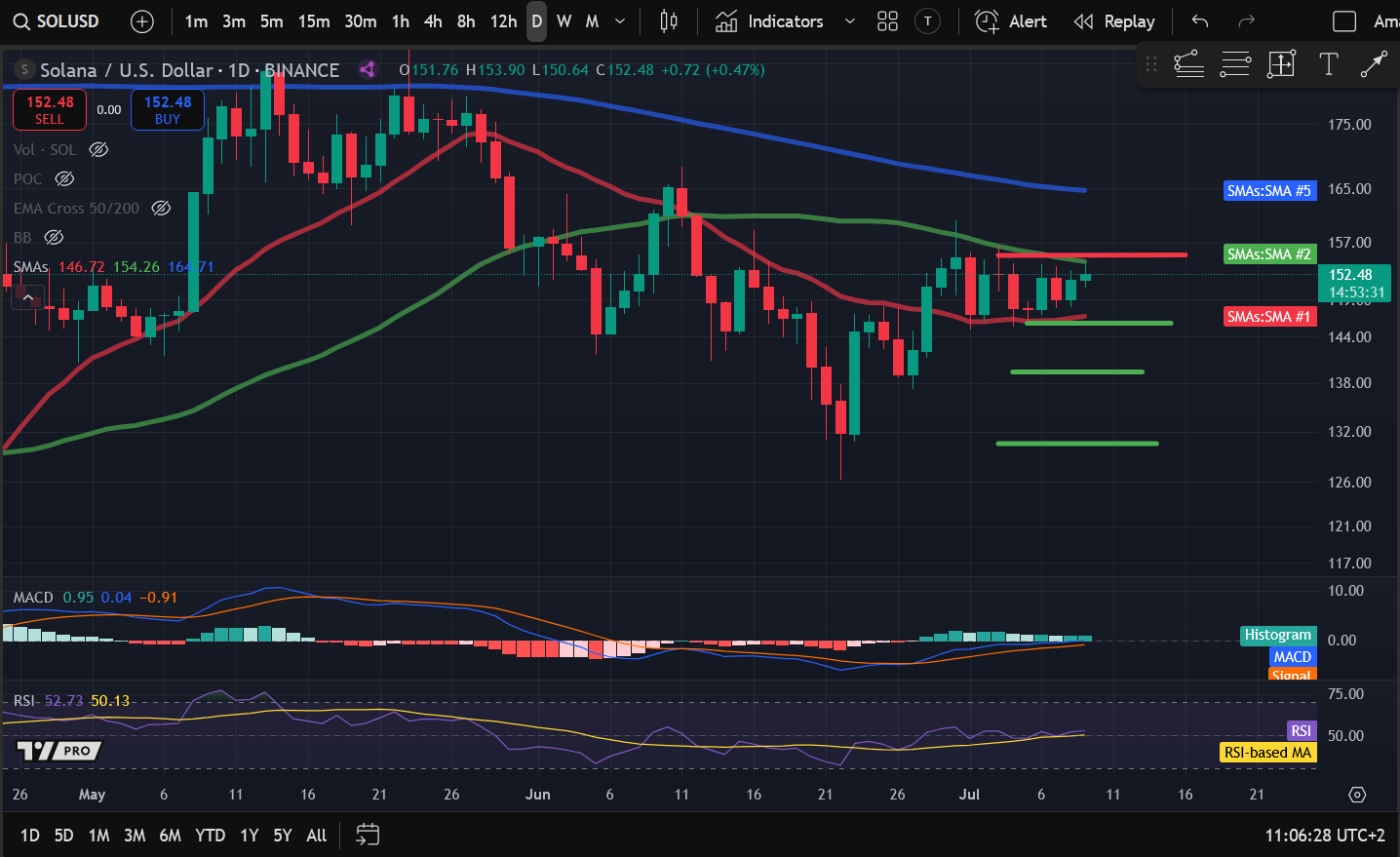
Task: Toggle visibility of POC indicator
Action: pos(64,178)
